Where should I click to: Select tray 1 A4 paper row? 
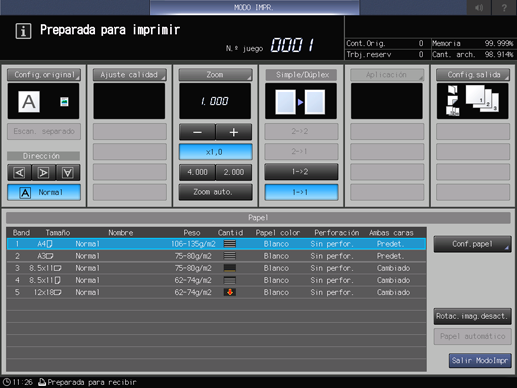[216, 244]
